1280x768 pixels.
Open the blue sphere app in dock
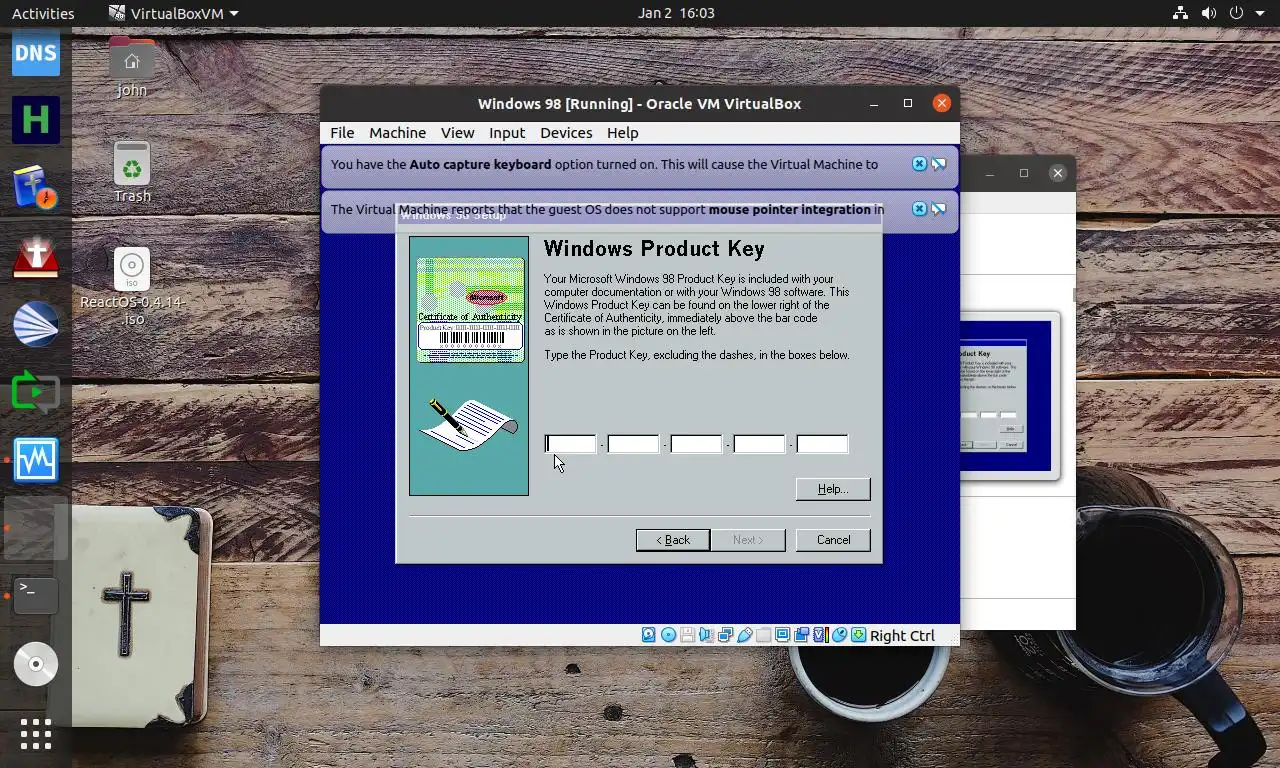click(x=36, y=324)
